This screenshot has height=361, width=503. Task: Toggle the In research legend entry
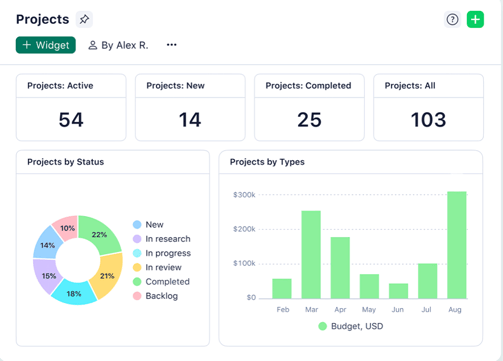click(x=162, y=239)
